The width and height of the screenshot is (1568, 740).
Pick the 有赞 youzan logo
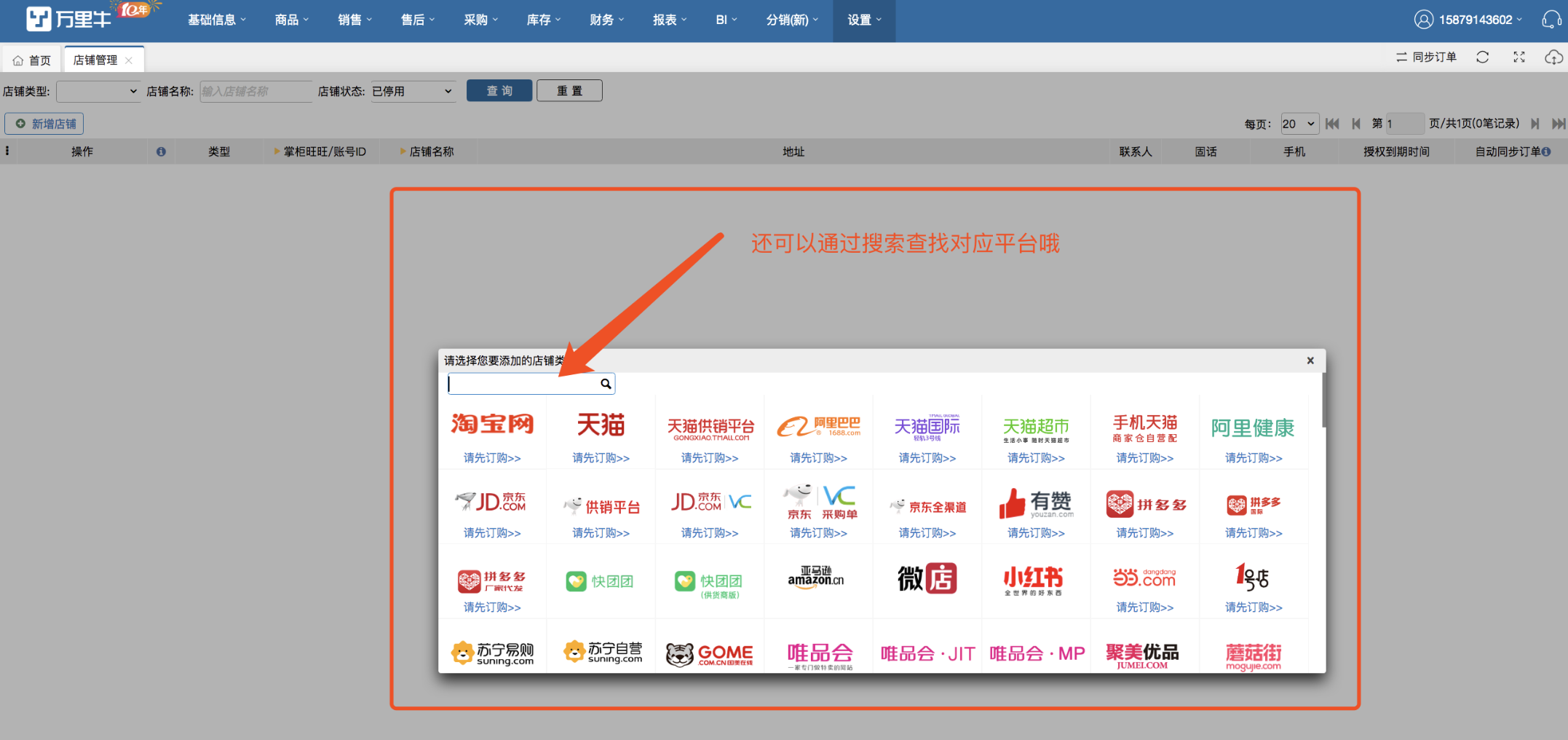[x=1036, y=503]
